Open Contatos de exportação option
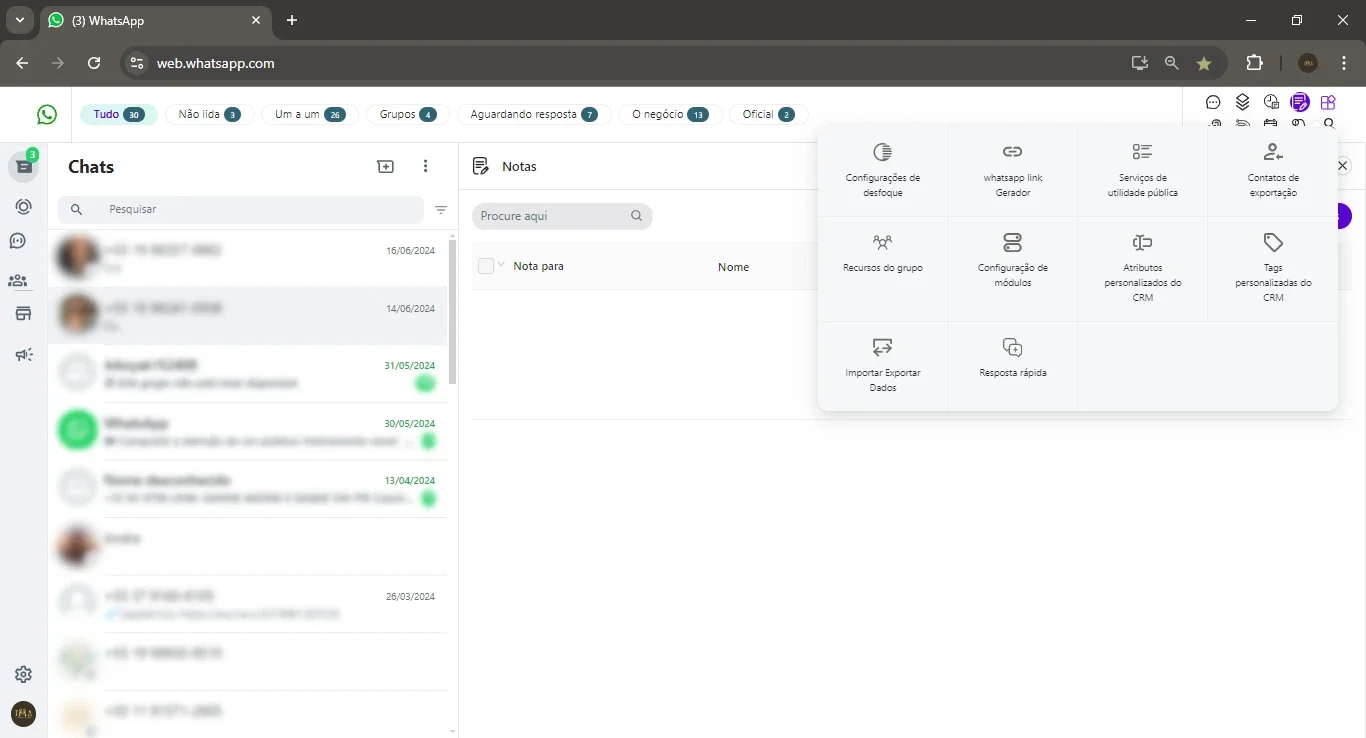 pyautogui.click(x=1272, y=171)
